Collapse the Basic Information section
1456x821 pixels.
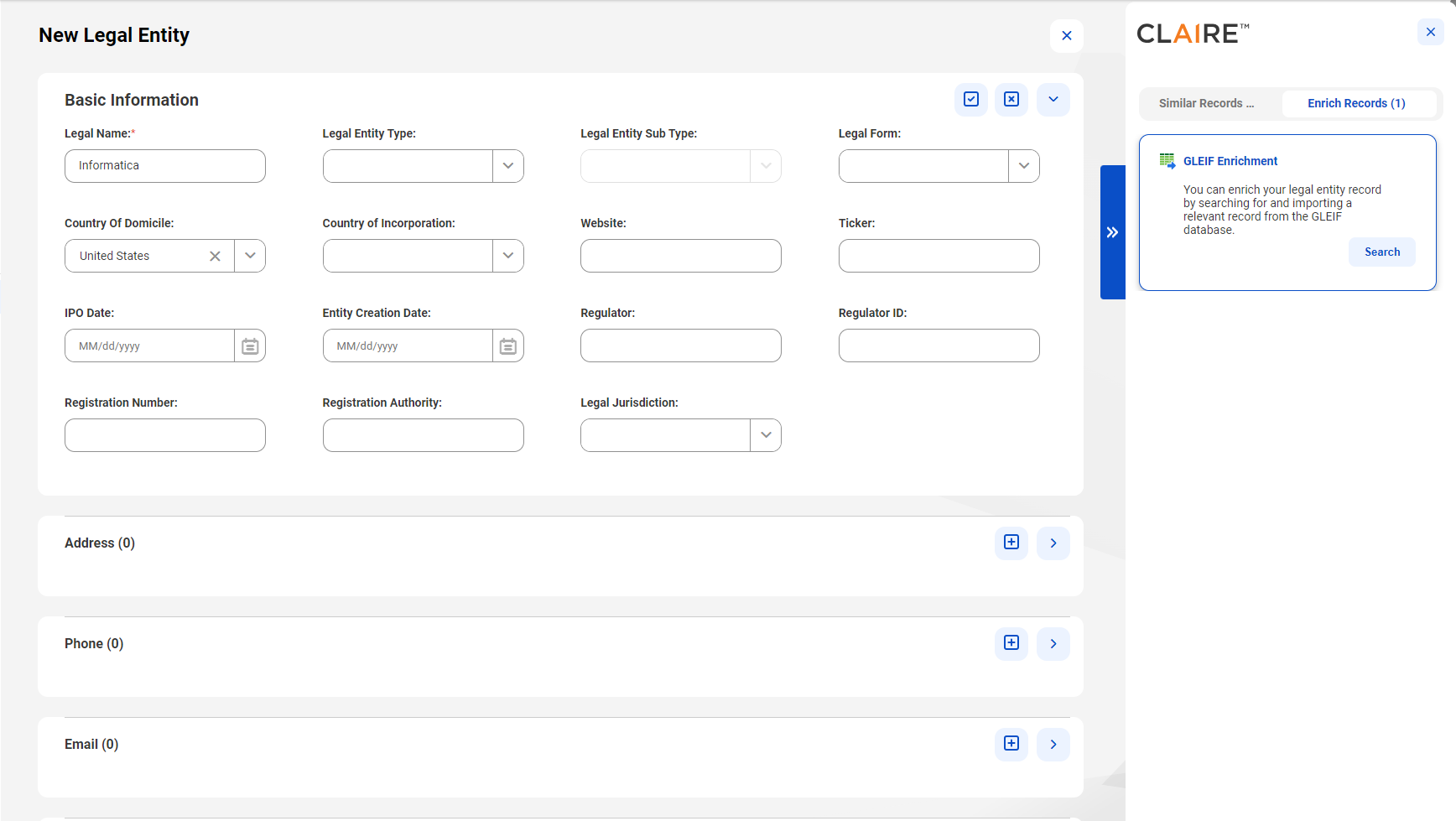tap(1053, 100)
